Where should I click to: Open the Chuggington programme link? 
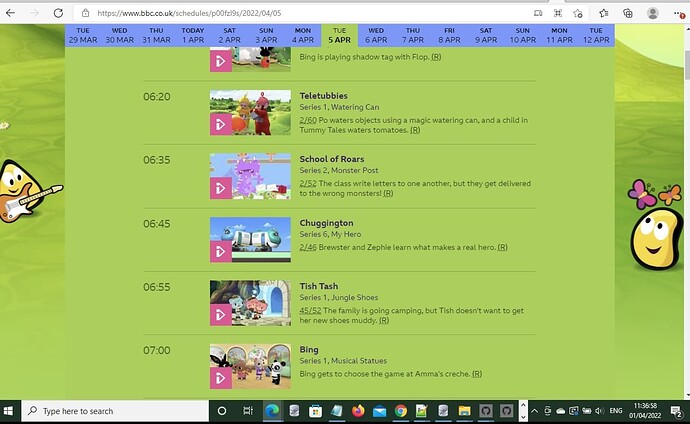tap(327, 223)
